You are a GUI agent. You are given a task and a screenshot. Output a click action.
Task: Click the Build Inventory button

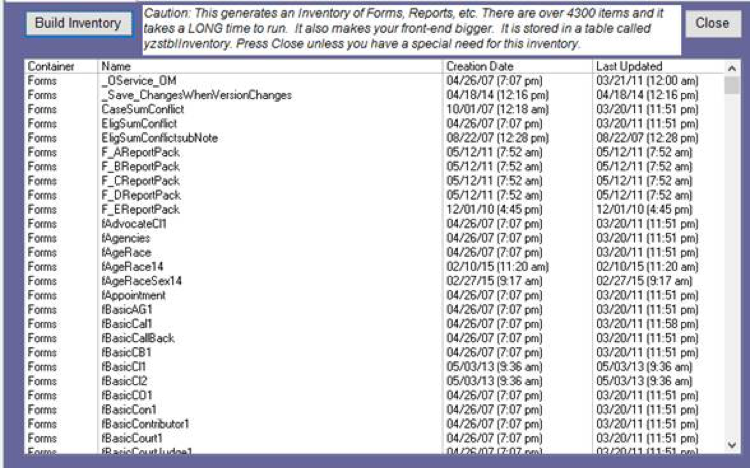[x=77, y=23]
